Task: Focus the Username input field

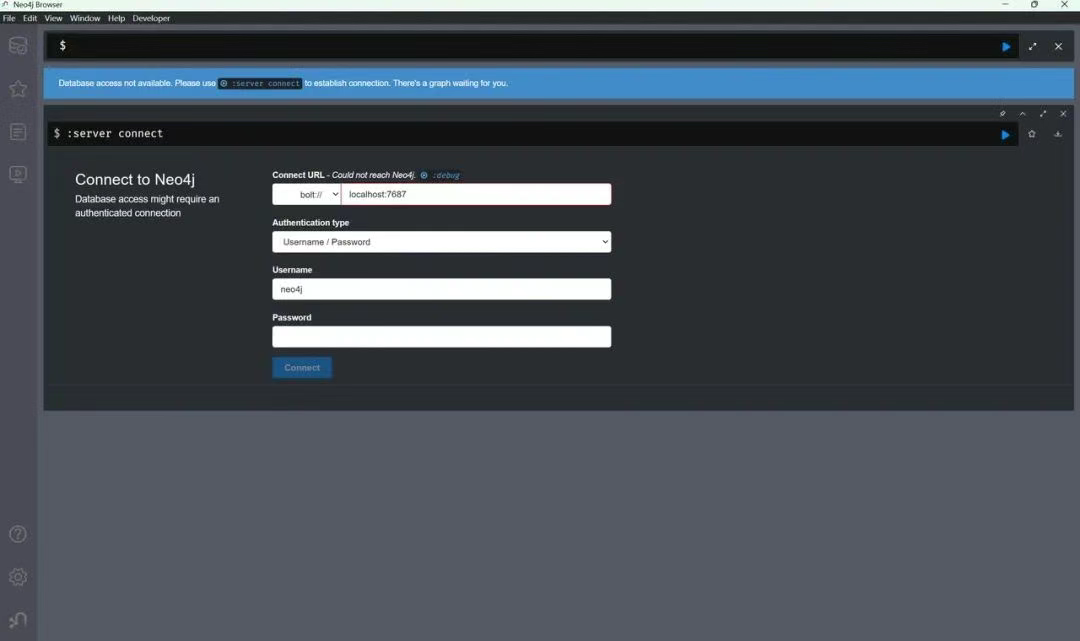Action: [x=442, y=289]
